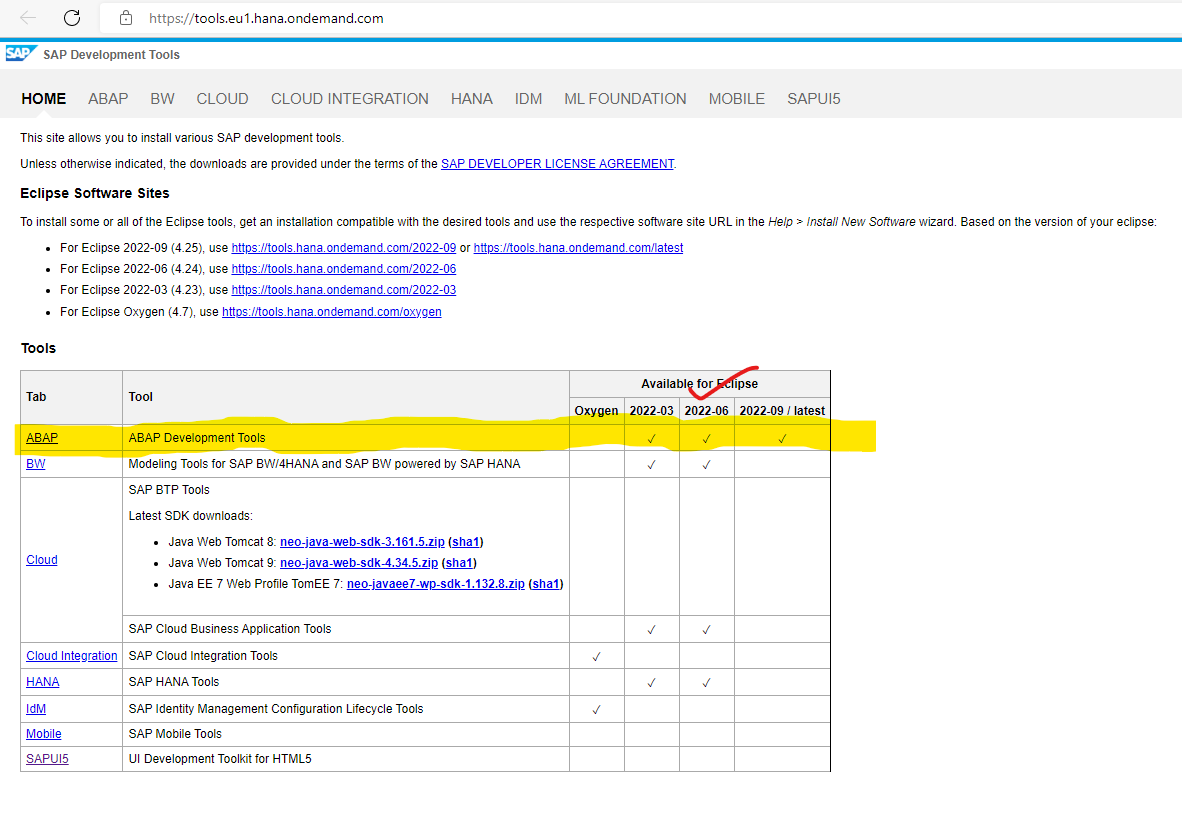The width and height of the screenshot is (1182, 827).
Task: Switch to the CLOUD INTEGRATION tab
Action: 349,98
